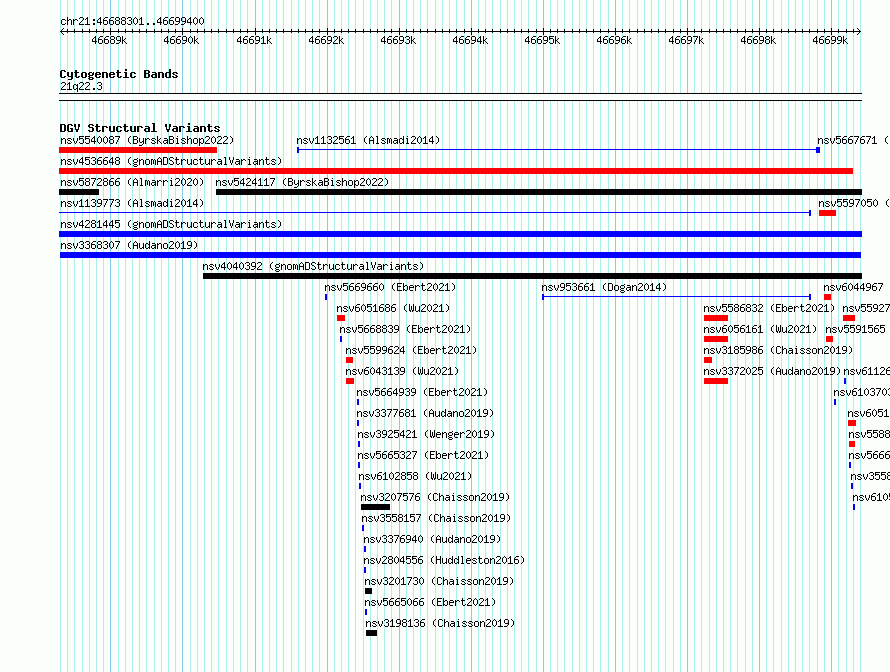Click the nsv3201730 (Chaisson2019) label
The image size is (890, 672).
tap(439, 581)
